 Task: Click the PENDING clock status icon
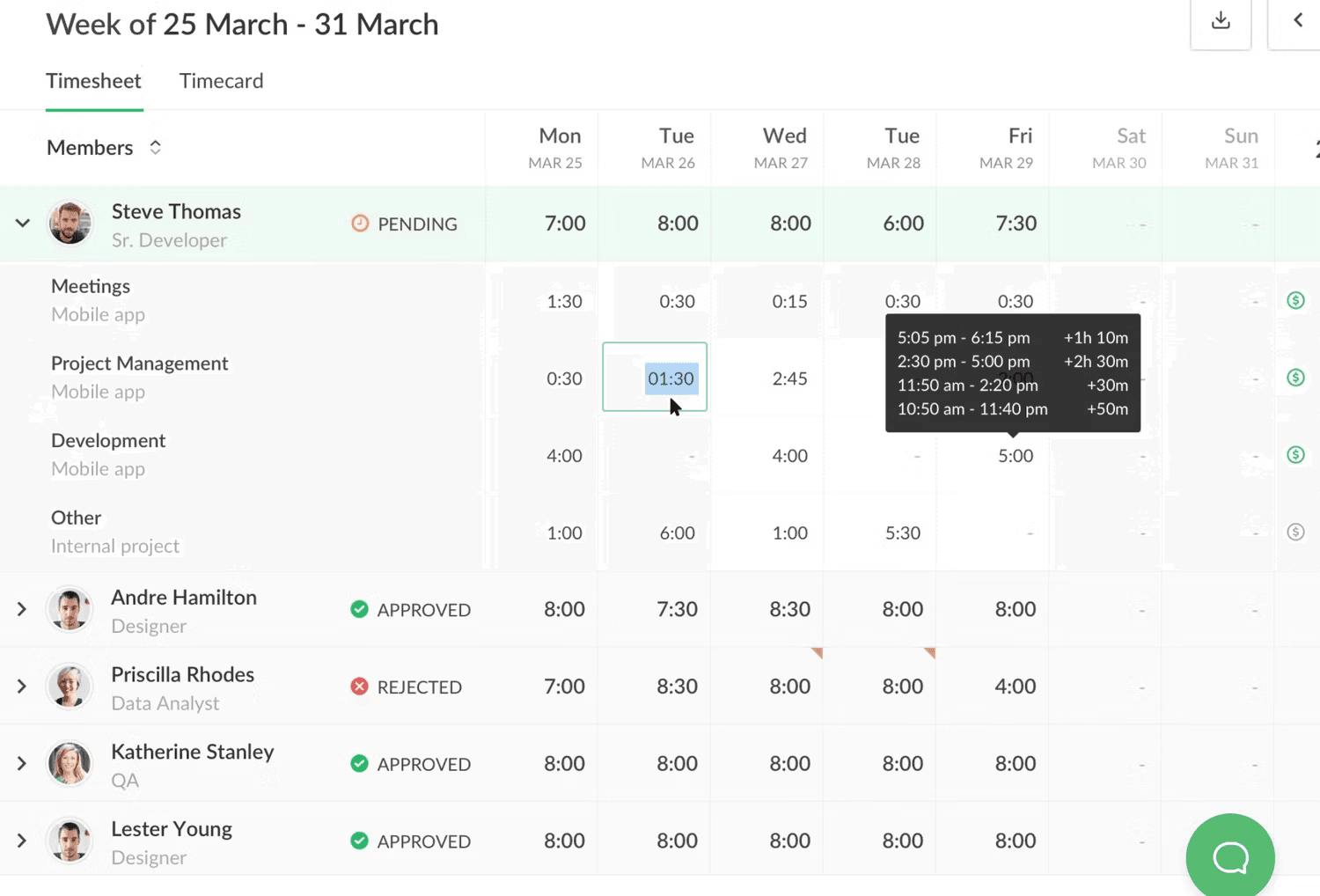[x=360, y=224]
